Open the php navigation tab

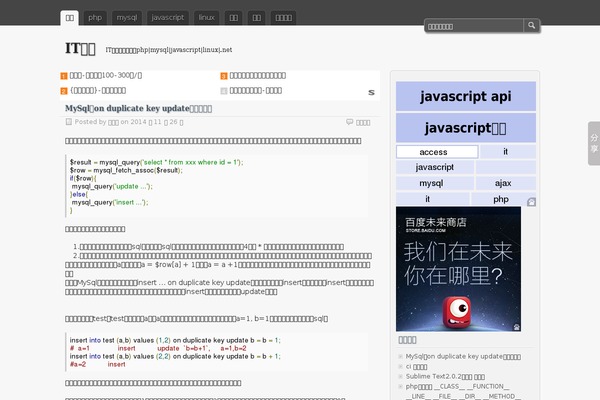(x=95, y=18)
